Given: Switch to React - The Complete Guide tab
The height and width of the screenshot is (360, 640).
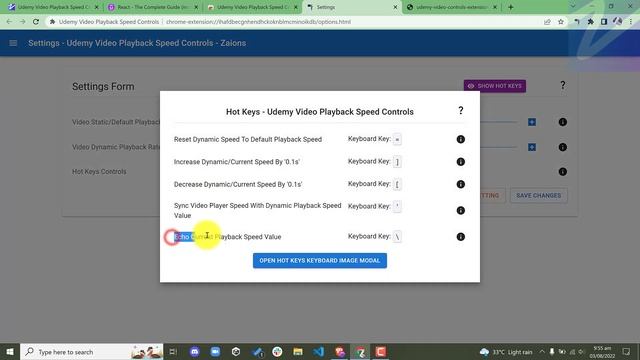Looking at the screenshot, I should point(153,7).
